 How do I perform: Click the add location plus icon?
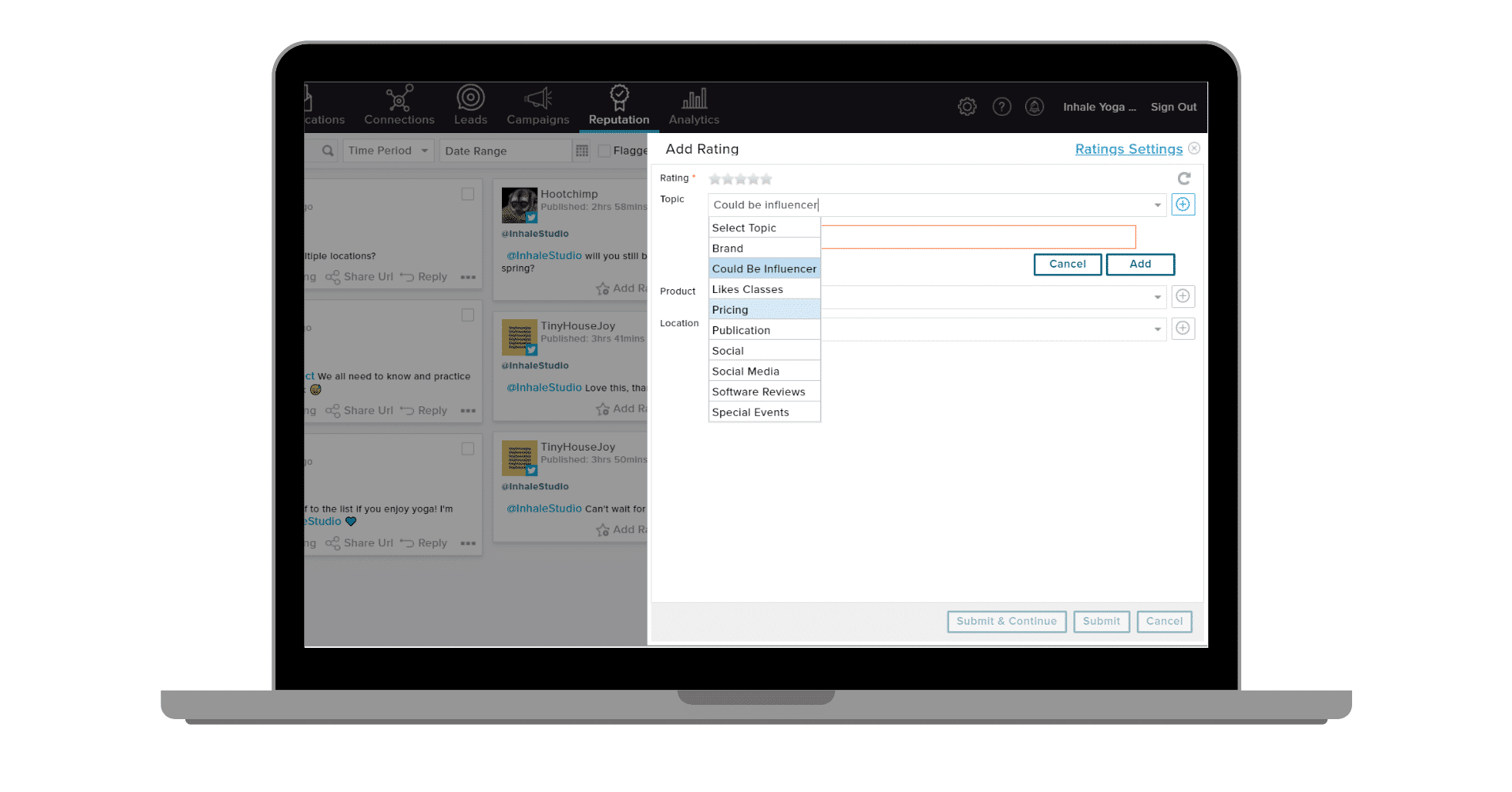1183,329
